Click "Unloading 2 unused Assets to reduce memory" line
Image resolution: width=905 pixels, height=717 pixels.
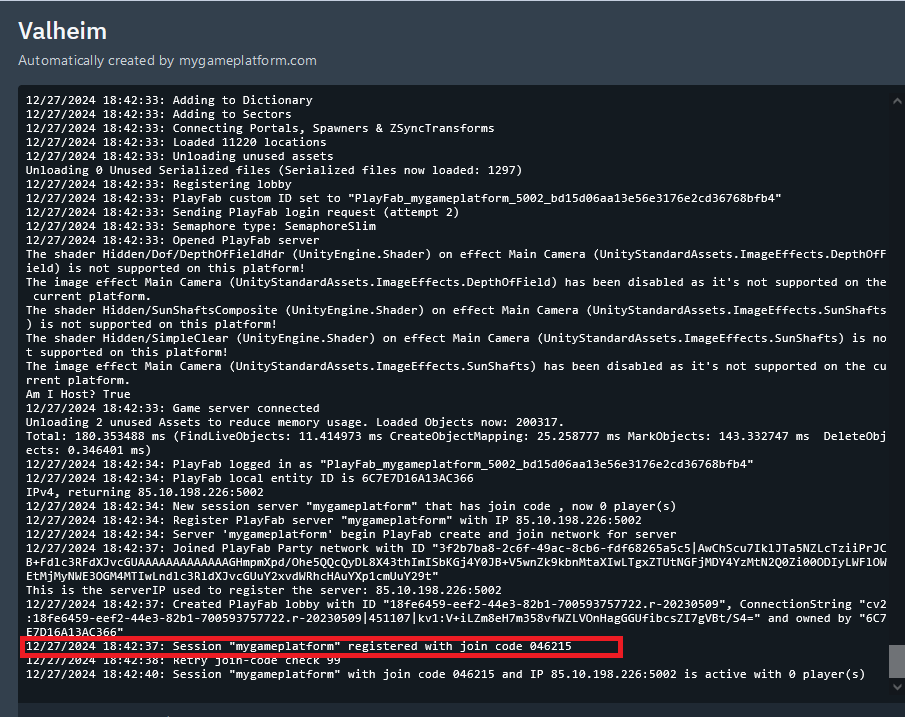click(x=295, y=422)
